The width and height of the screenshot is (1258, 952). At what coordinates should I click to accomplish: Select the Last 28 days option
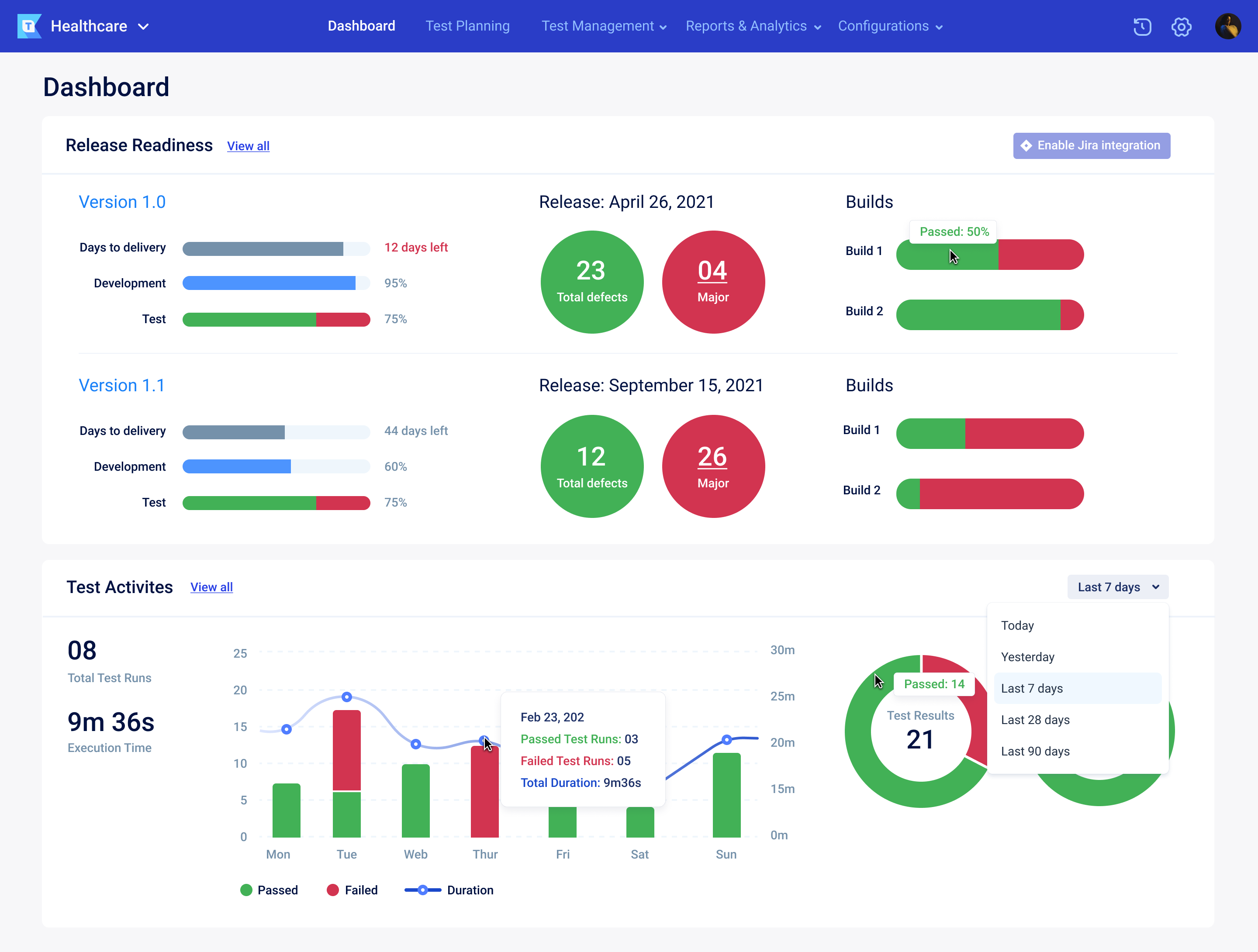[x=1035, y=719]
